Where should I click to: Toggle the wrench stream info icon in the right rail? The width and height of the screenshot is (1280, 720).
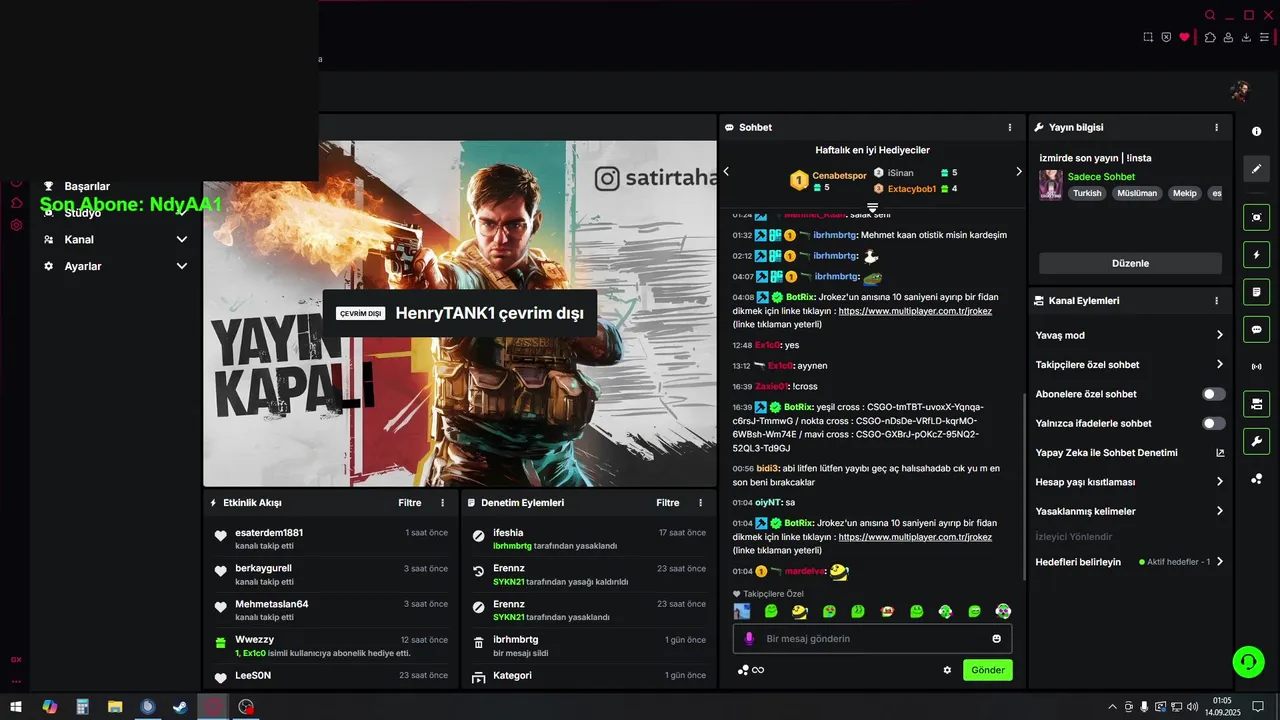pyautogui.click(x=1257, y=441)
